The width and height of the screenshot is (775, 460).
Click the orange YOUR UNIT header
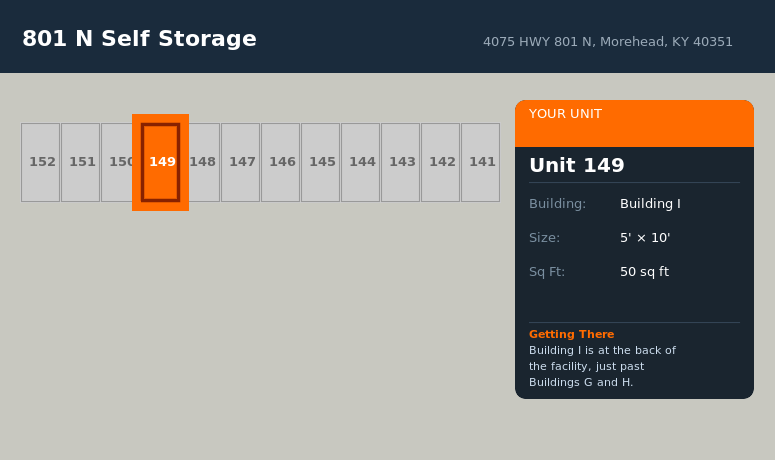634,123
